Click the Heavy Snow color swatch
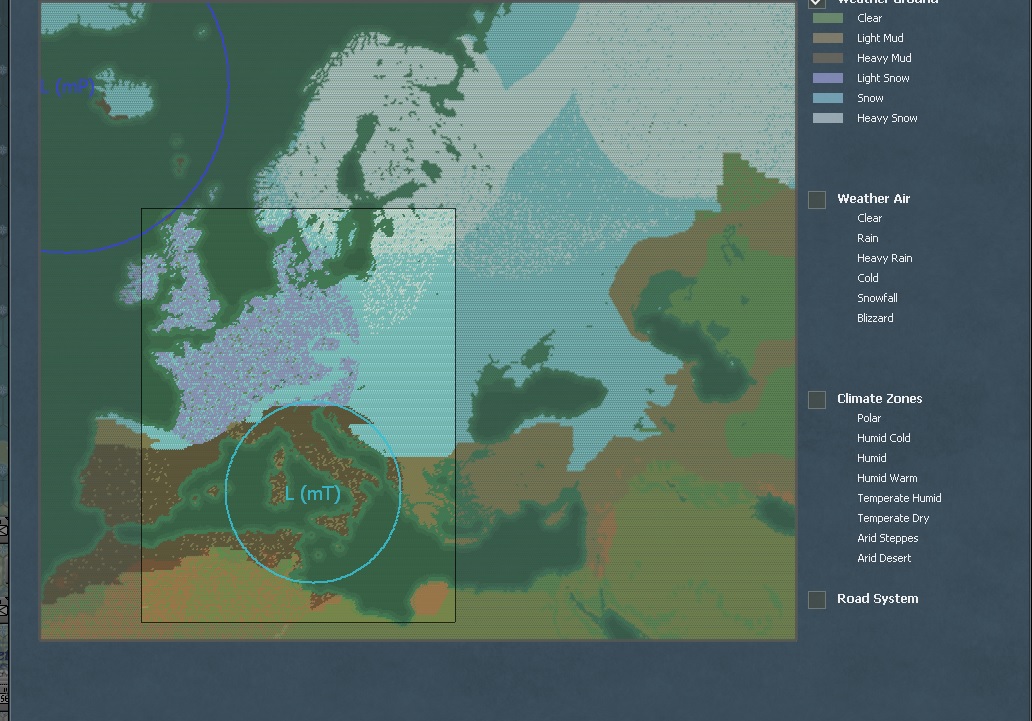This screenshot has height=721, width=1032. [x=828, y=118]
